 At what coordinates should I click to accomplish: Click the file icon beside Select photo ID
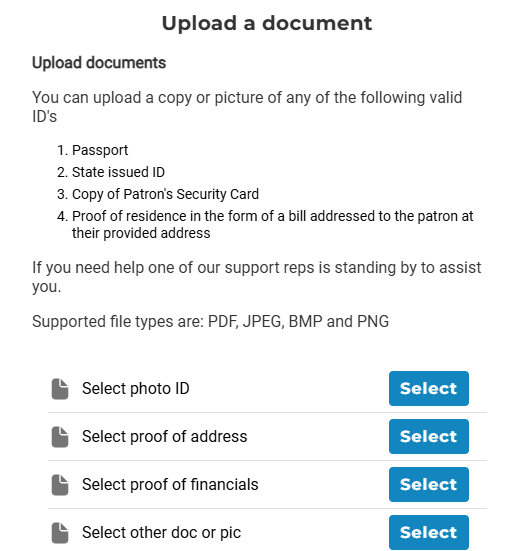click(60, 389)
